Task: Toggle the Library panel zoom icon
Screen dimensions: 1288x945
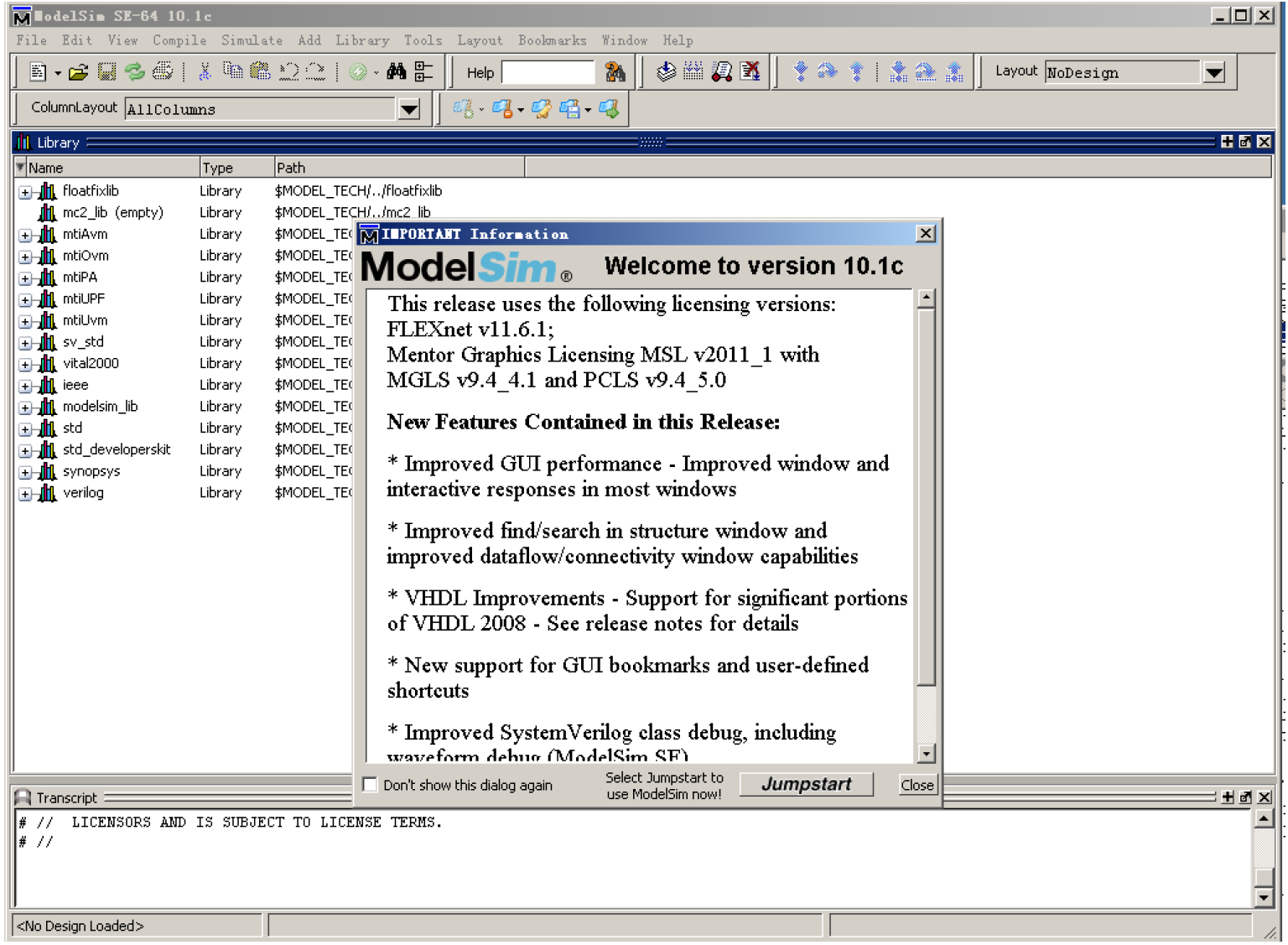Action: pyautogui.click(x=1244, y=143)
